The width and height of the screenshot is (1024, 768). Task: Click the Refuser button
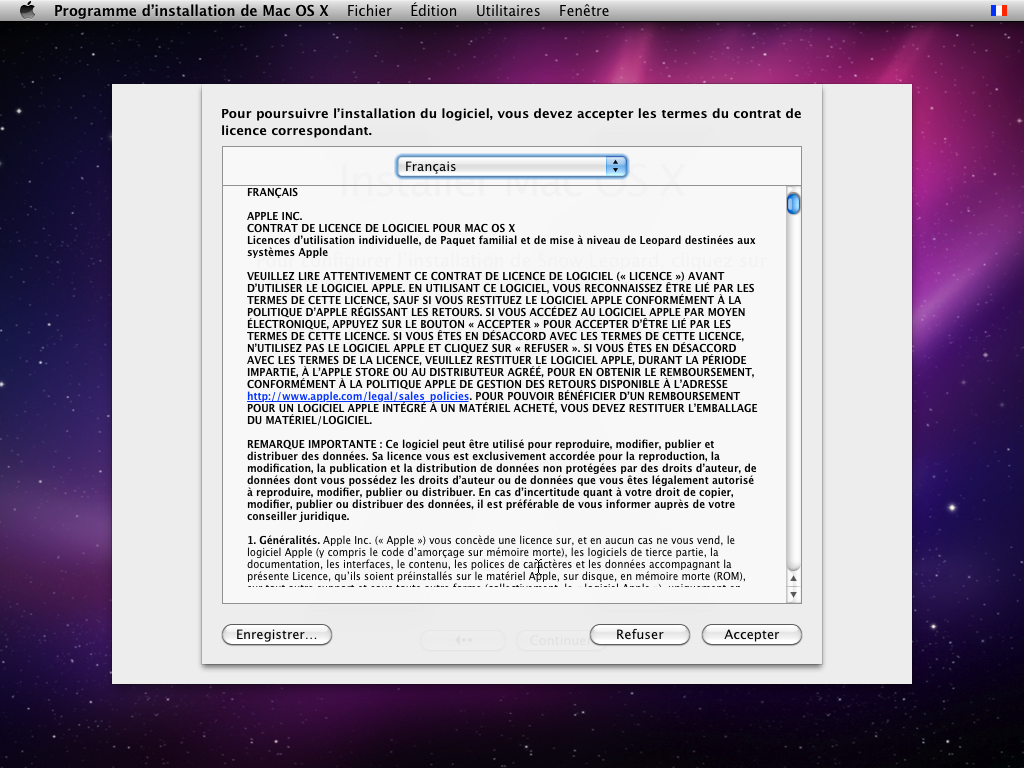pos(639,634)
